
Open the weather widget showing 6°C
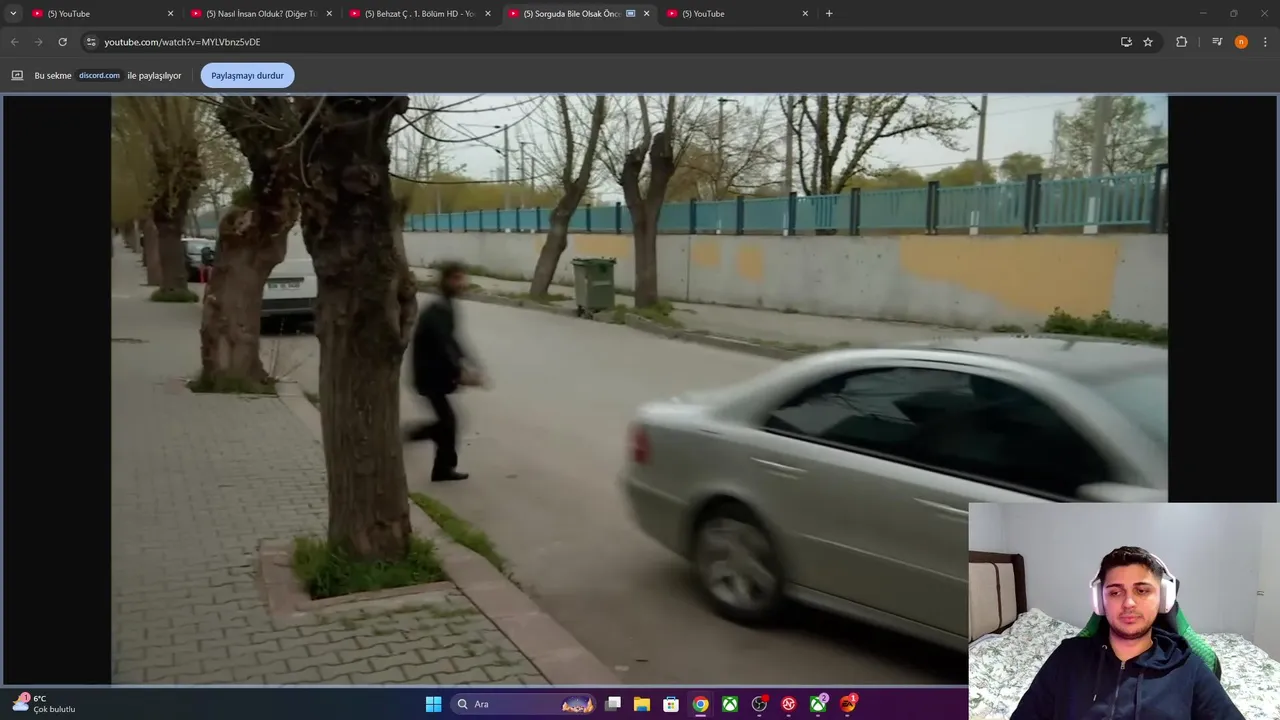pyautogui.click(x=44, y=704)
